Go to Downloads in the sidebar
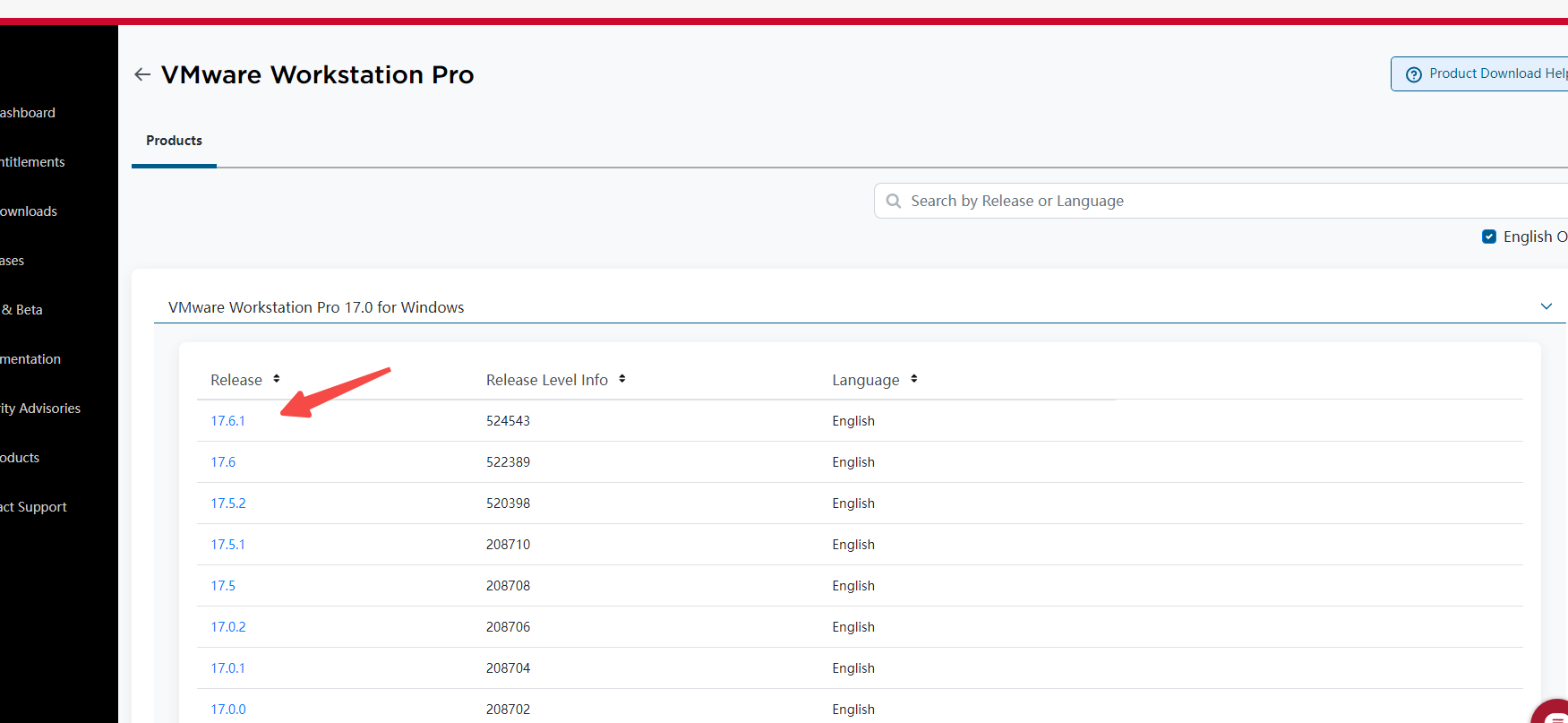The image size is (1568, 723). point(29,211)
